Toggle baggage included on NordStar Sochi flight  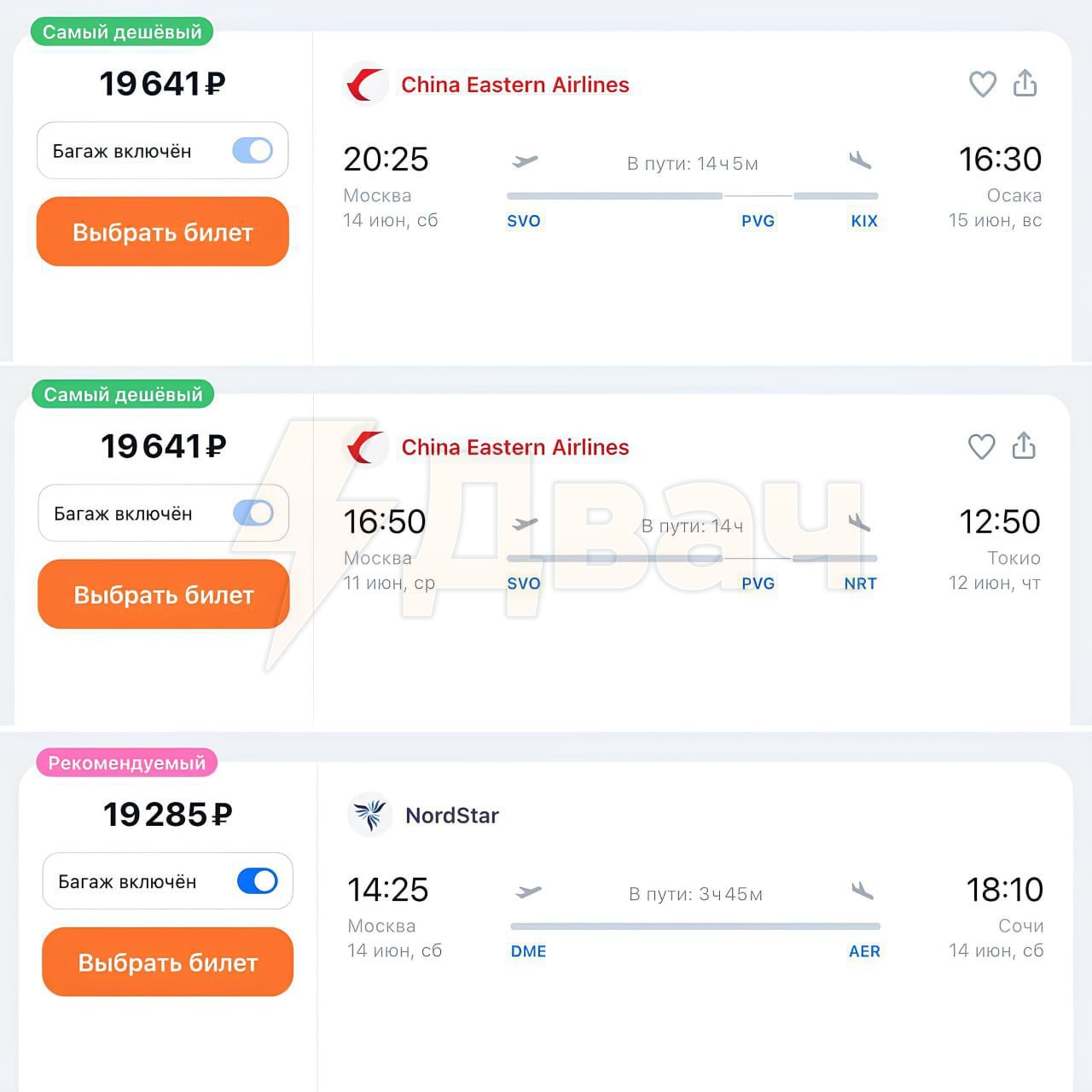(x=258, y=881)
